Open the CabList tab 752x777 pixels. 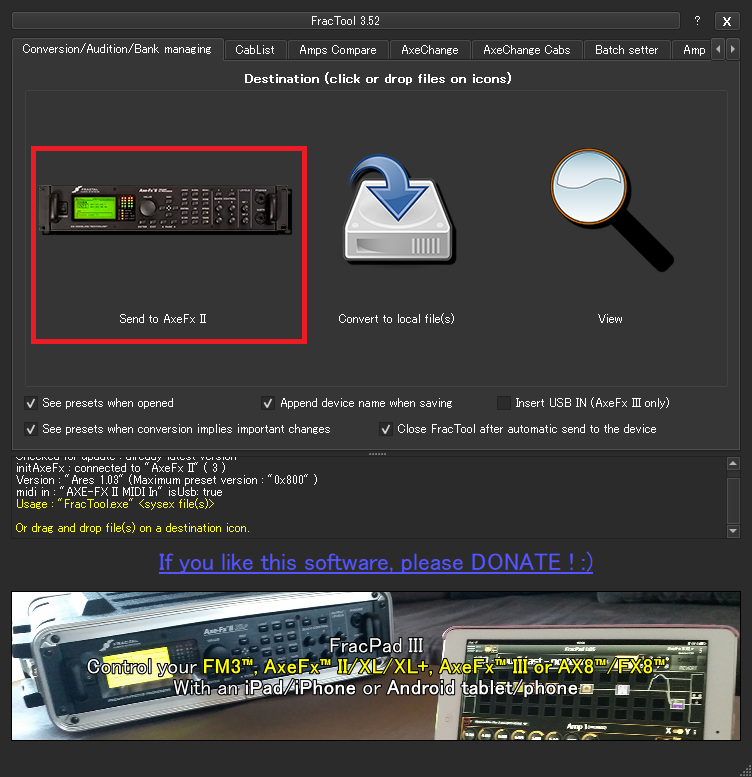click(255, 50)
